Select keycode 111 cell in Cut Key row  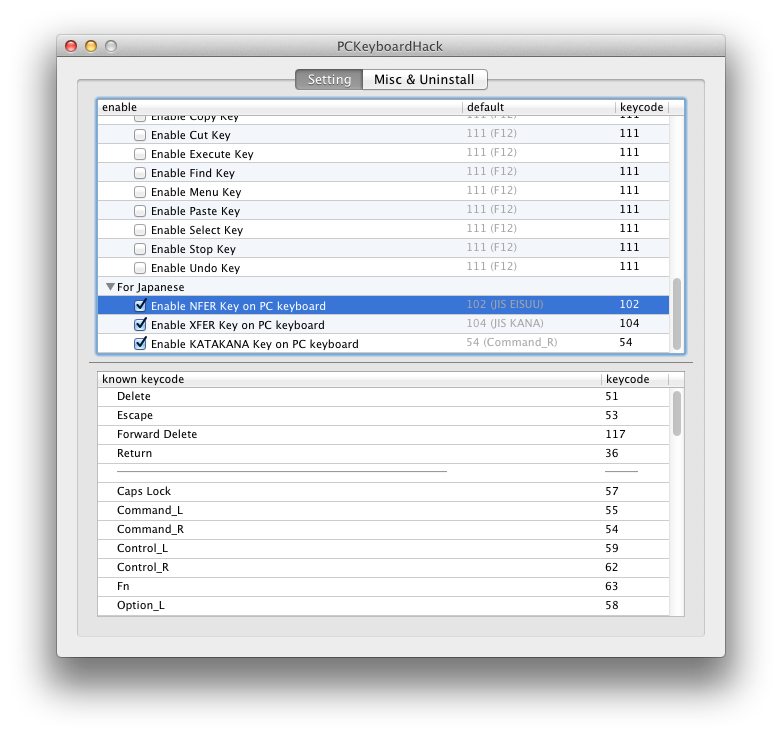click(x=629, y=133)
